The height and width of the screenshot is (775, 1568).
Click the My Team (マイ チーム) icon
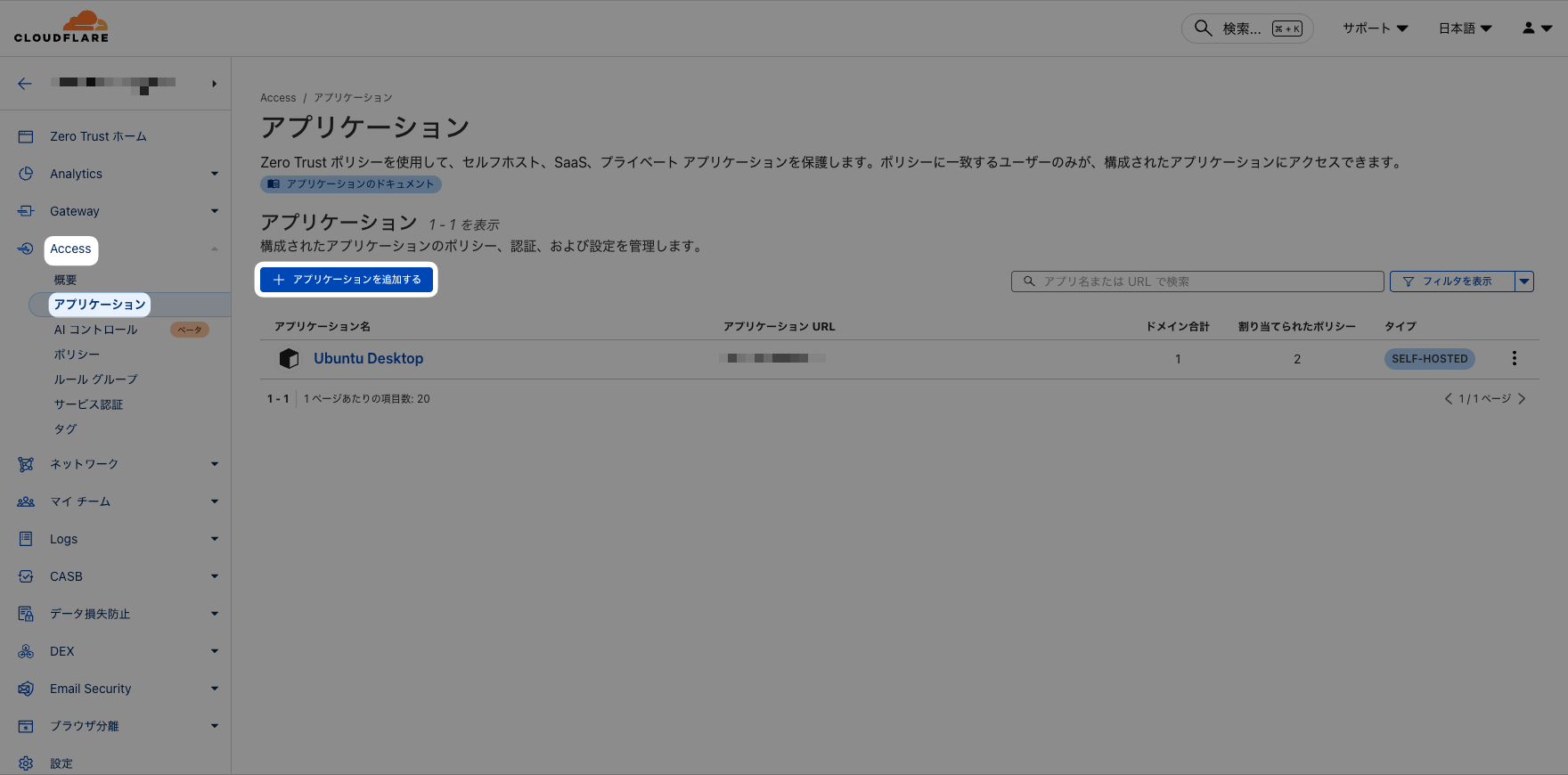pos(26,502)
